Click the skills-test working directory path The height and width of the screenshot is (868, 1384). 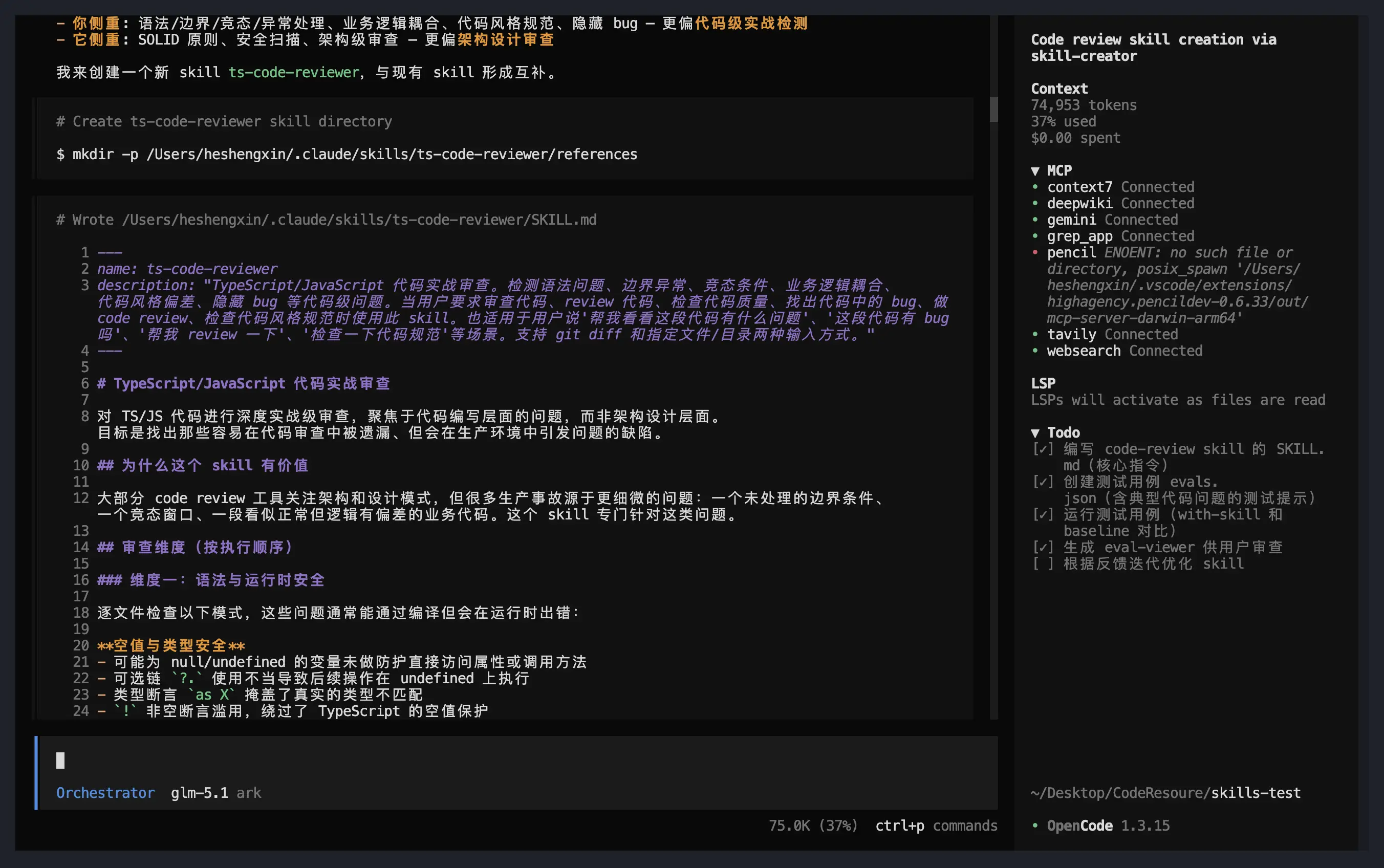tap(1256, 793)
